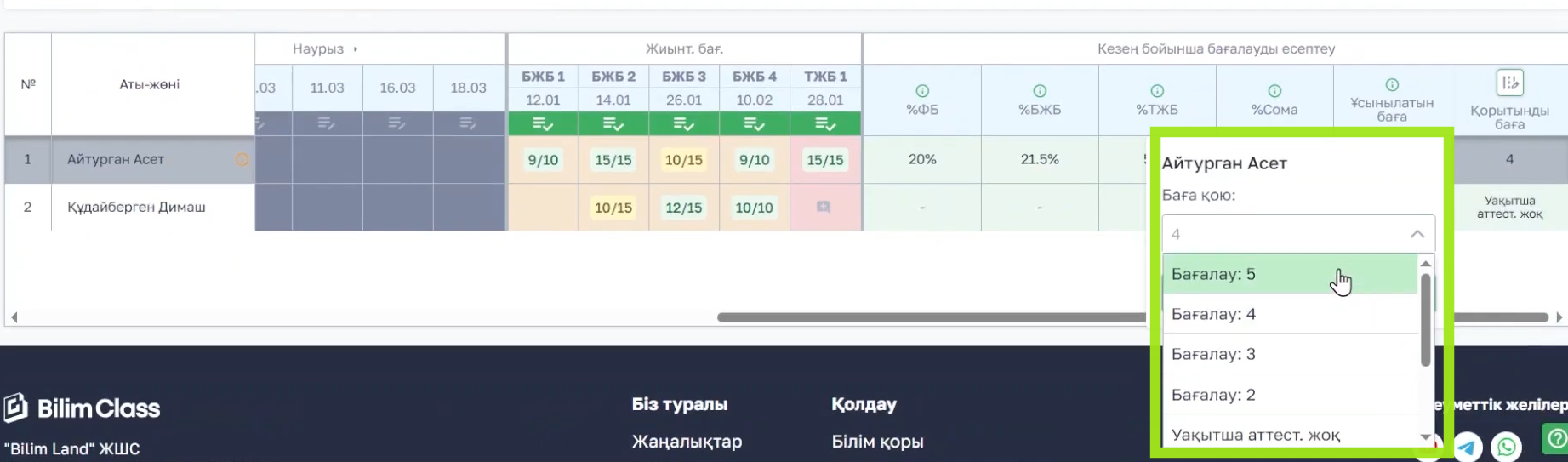Image resolution: width=1568 pixels, height=462 pixels.
Task: Collapse the grade selection dropdown
Action: tap(1417, 234)
